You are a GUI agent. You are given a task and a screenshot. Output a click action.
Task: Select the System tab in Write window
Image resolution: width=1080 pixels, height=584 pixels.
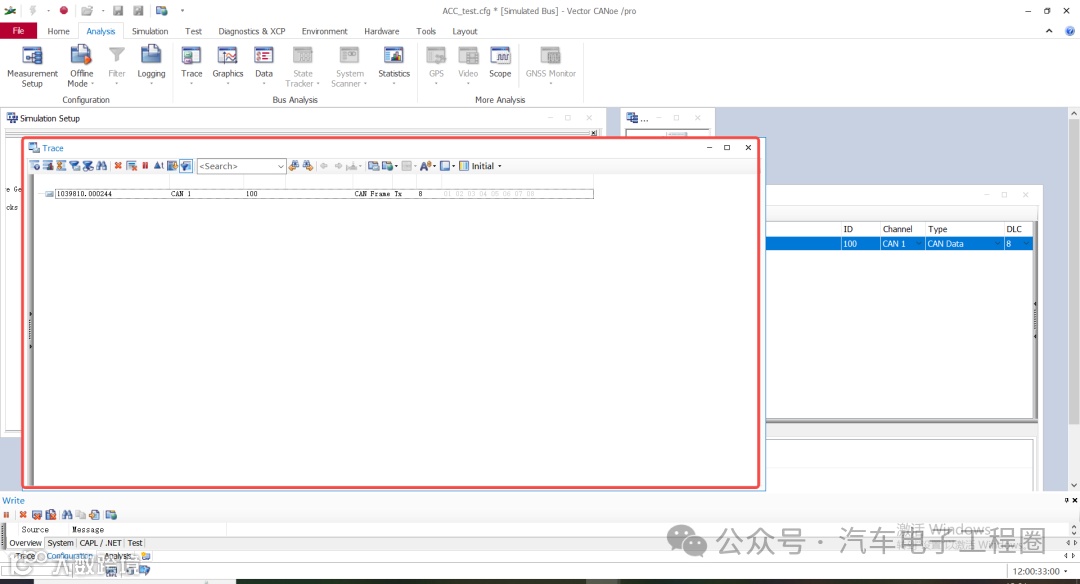(x=61, y=543)
